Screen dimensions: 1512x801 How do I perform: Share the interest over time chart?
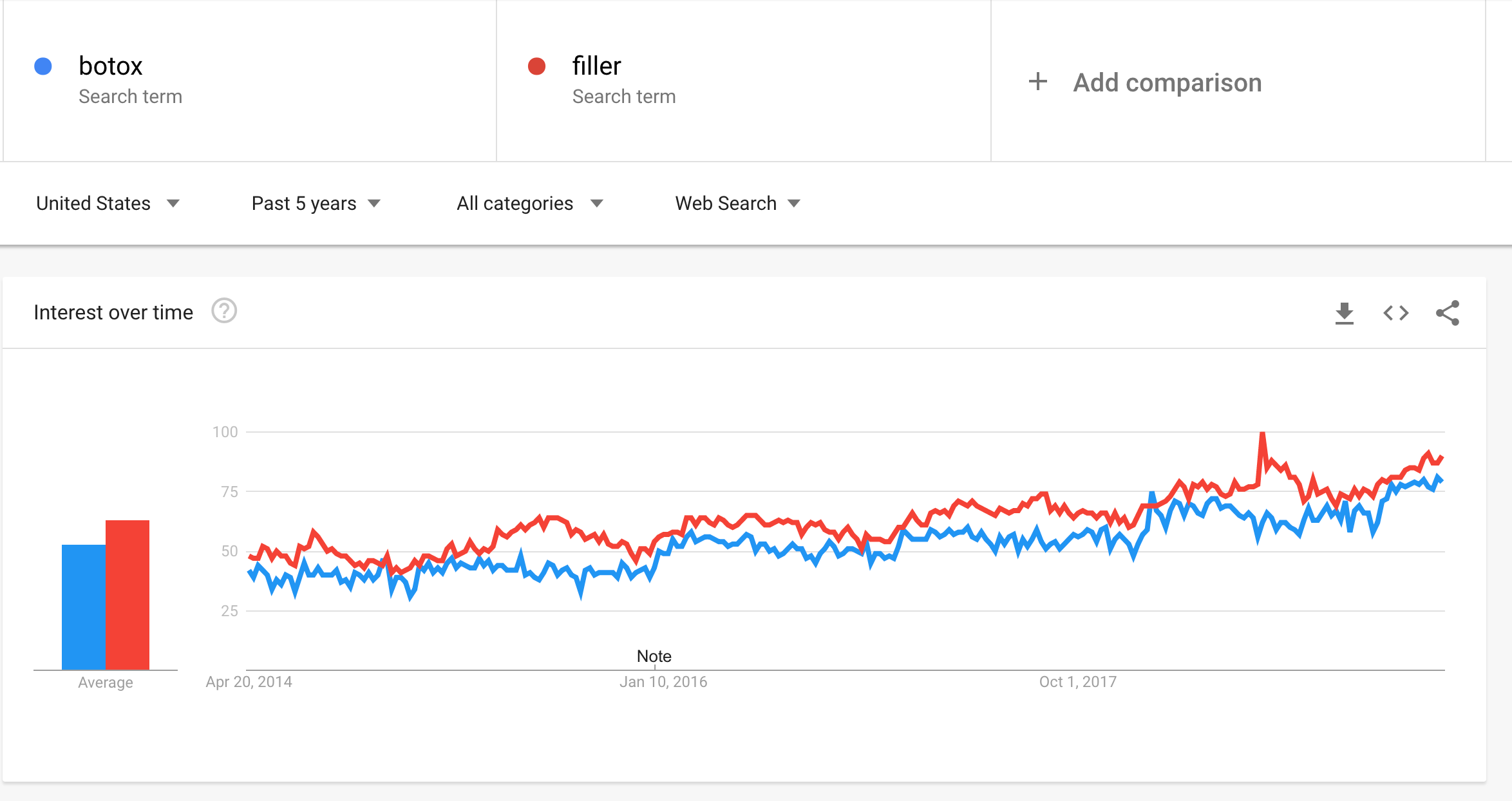click(1448, 313)
